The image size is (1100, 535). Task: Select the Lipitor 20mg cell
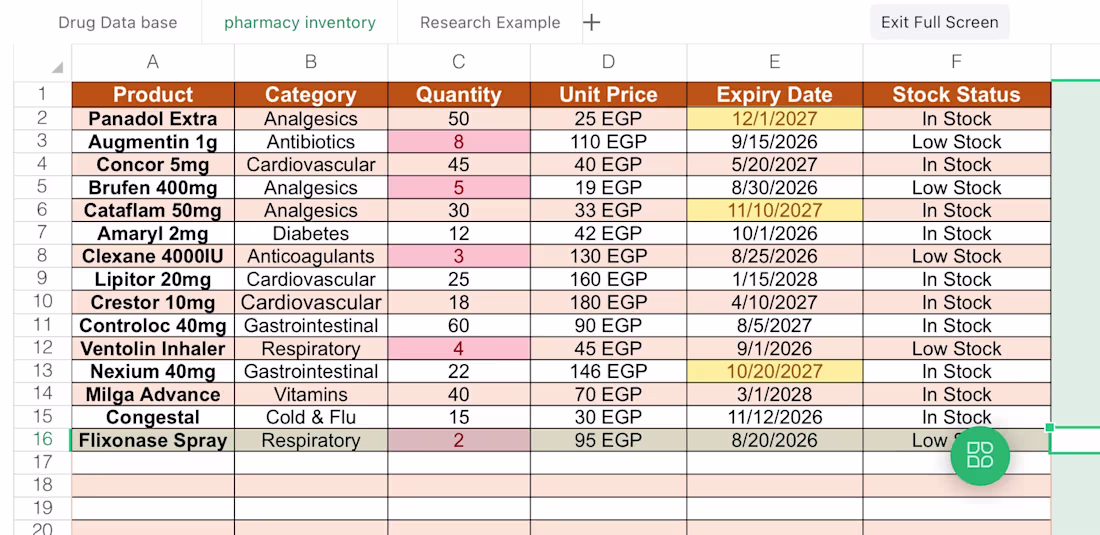coord(153,279)
